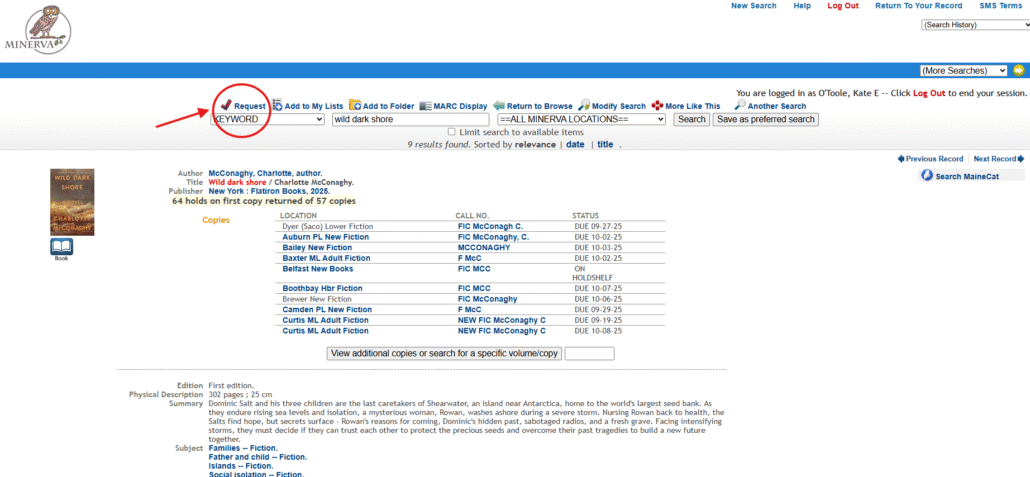Click the Add to My Lists icon
Viewport: 1030px width, 477px height.
coord(277,105)
